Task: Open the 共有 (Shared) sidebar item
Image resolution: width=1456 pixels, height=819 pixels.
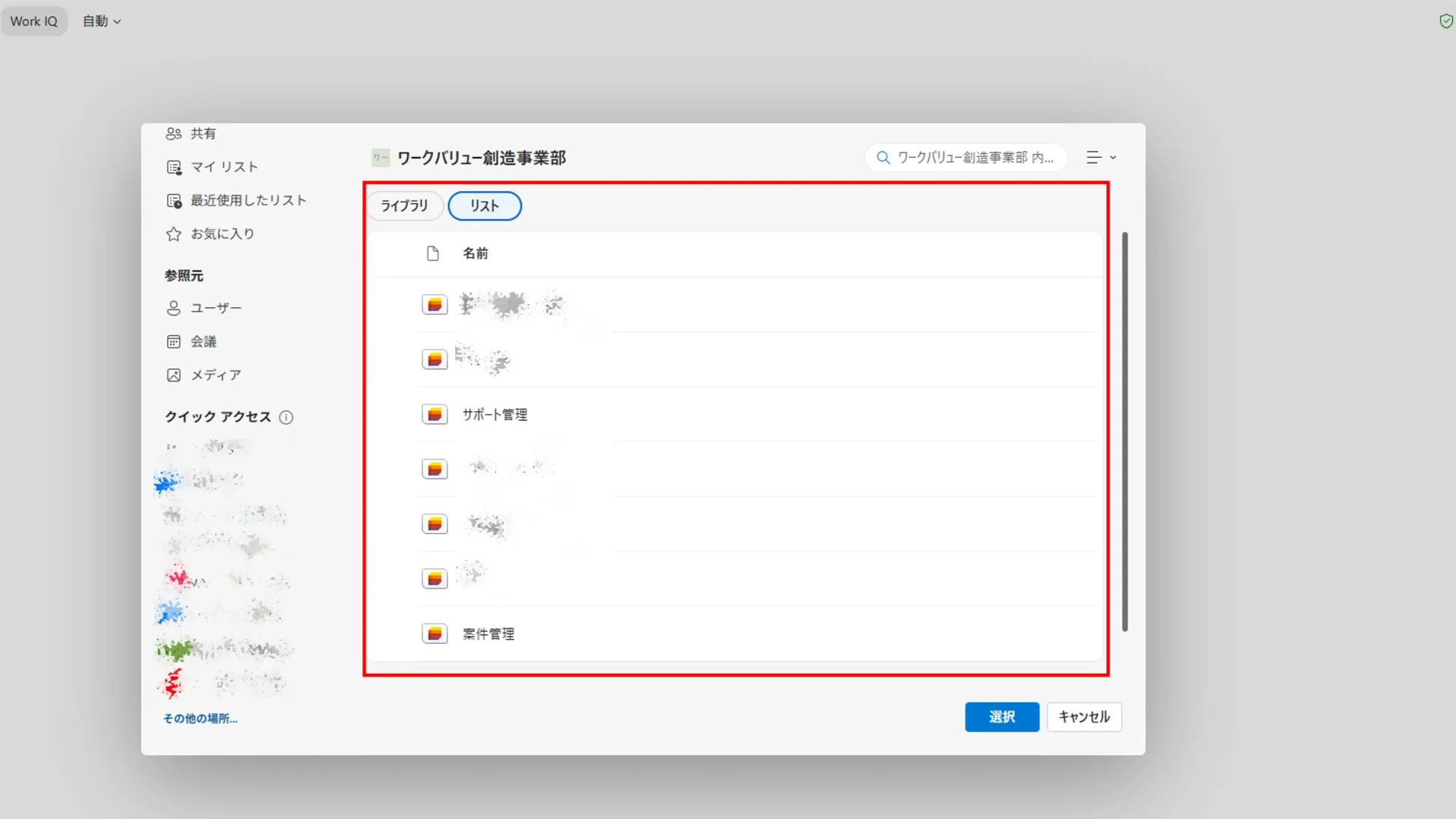Action: 191,133
